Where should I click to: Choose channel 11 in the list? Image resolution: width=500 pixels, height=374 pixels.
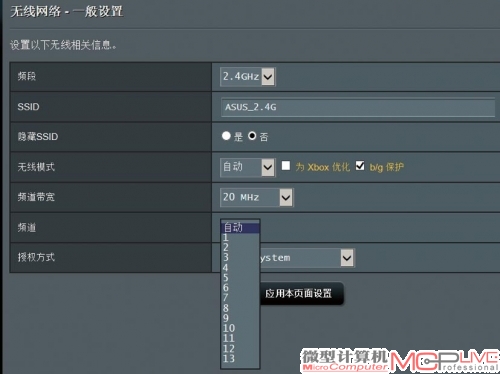coord(240,338)
